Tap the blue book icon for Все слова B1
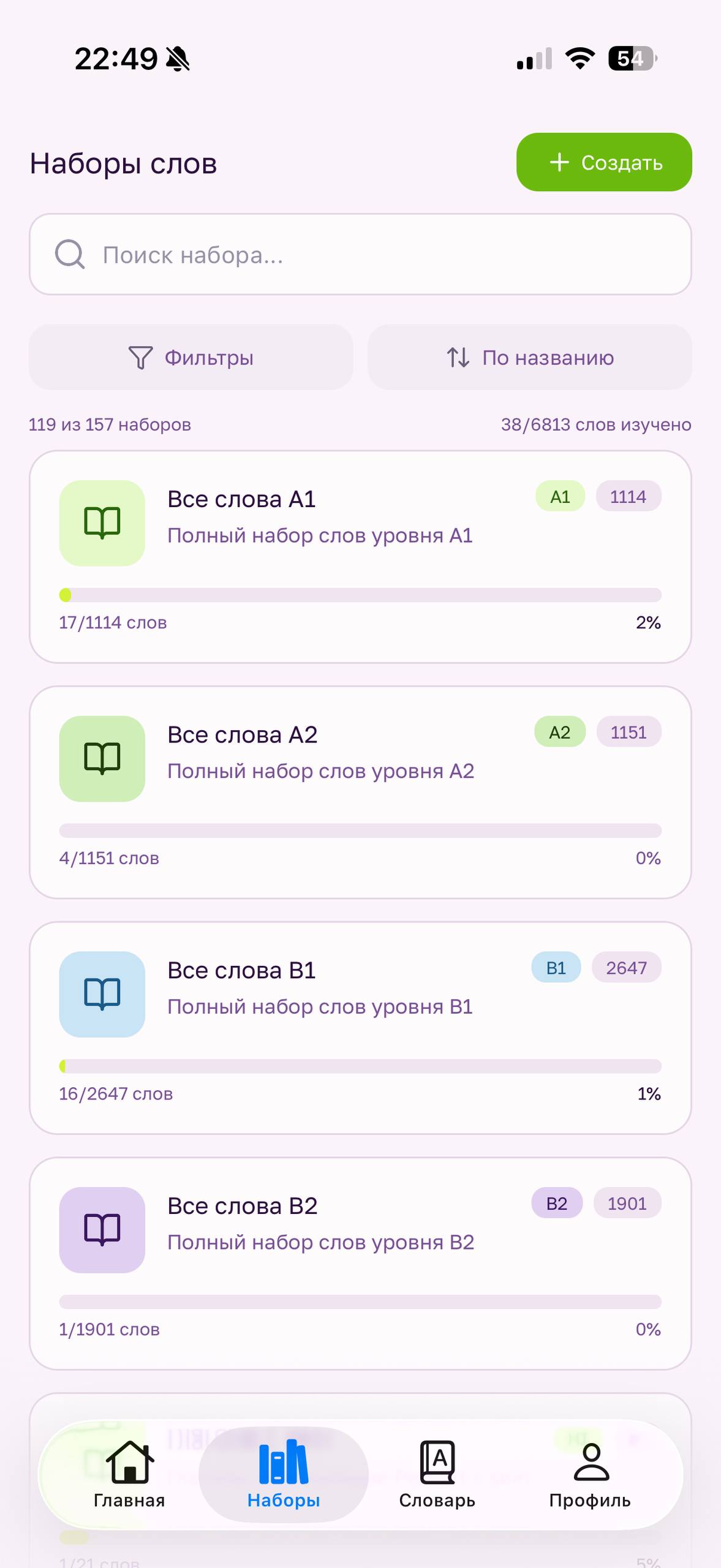The width and height of the screenshot is (721, 1568). [102, 993]
